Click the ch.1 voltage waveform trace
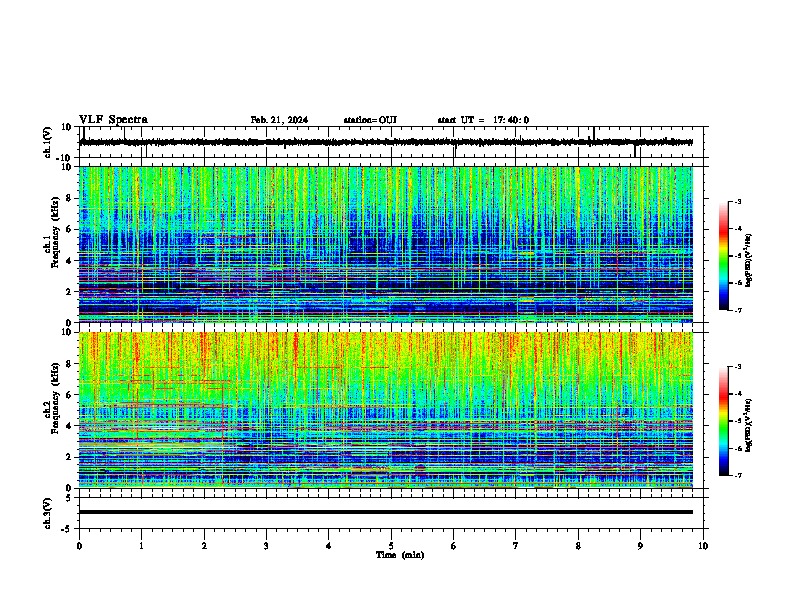Viewport: 792px width, 612px height. tap(386, 142)
